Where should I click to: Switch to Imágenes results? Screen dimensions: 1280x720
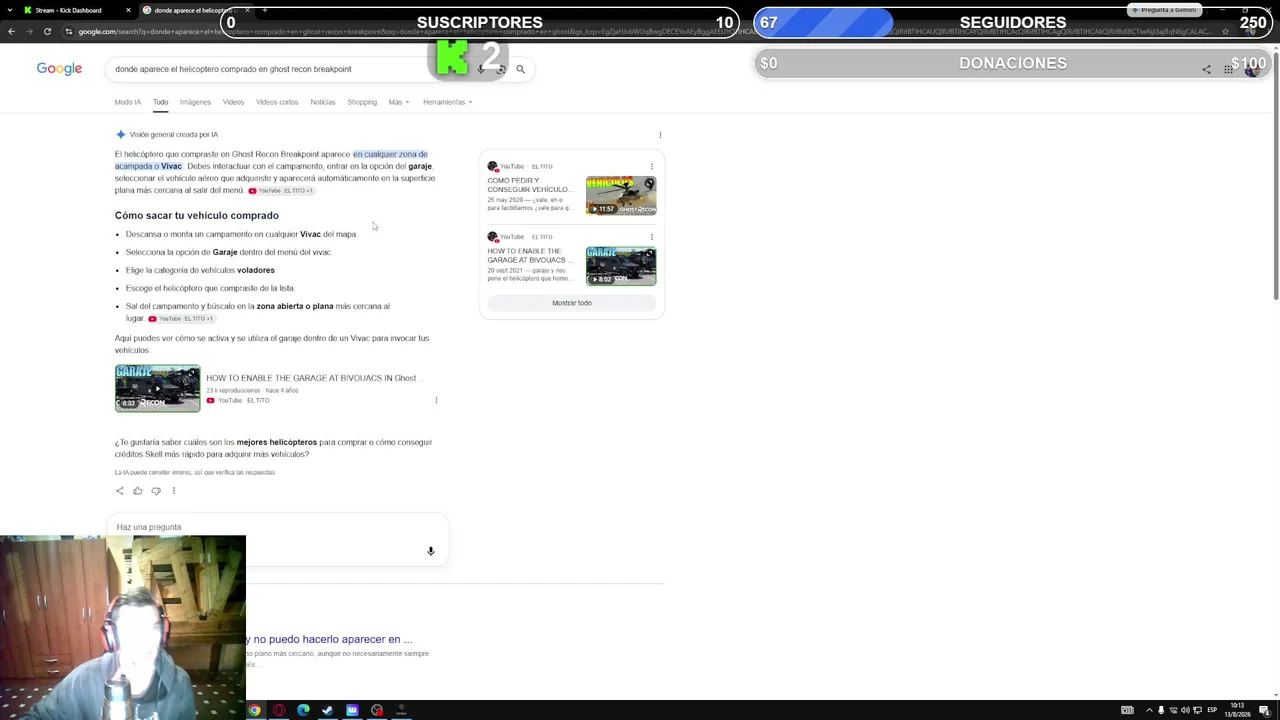click(x=195, y=102)
